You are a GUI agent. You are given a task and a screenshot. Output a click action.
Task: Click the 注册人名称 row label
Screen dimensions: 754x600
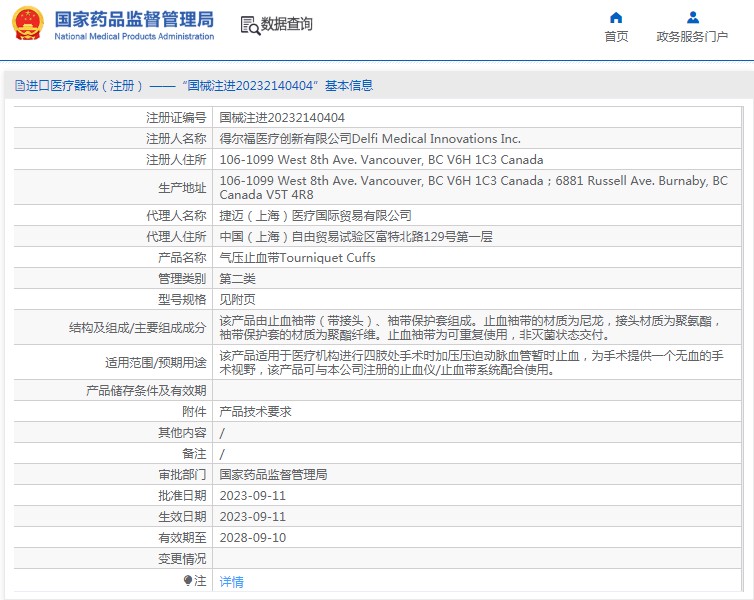(x=176, y=139)
